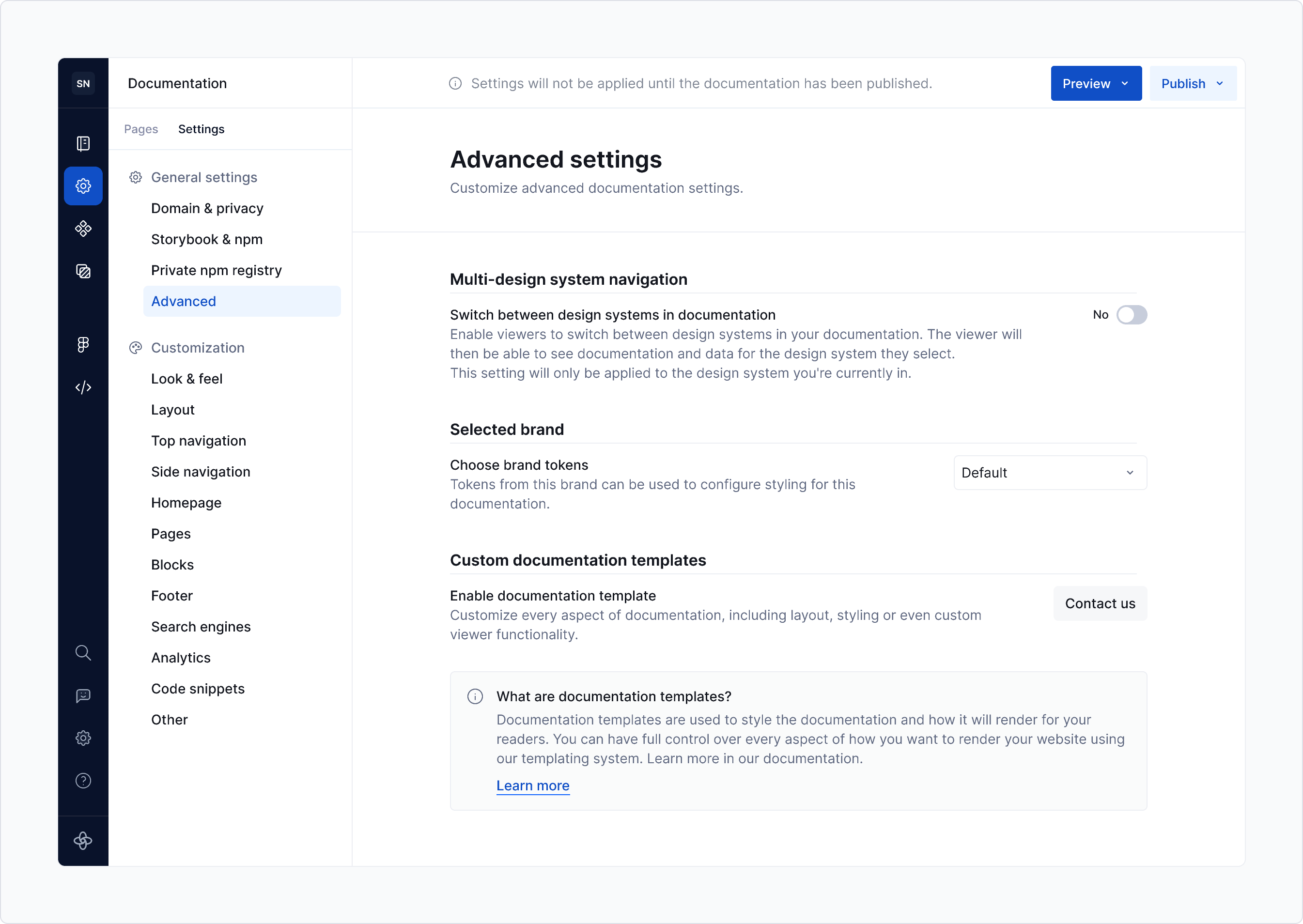The image size is (1303, 924).
Task: Click the Contact us button
Action: pyautogui.click(x=1100, y=603)
